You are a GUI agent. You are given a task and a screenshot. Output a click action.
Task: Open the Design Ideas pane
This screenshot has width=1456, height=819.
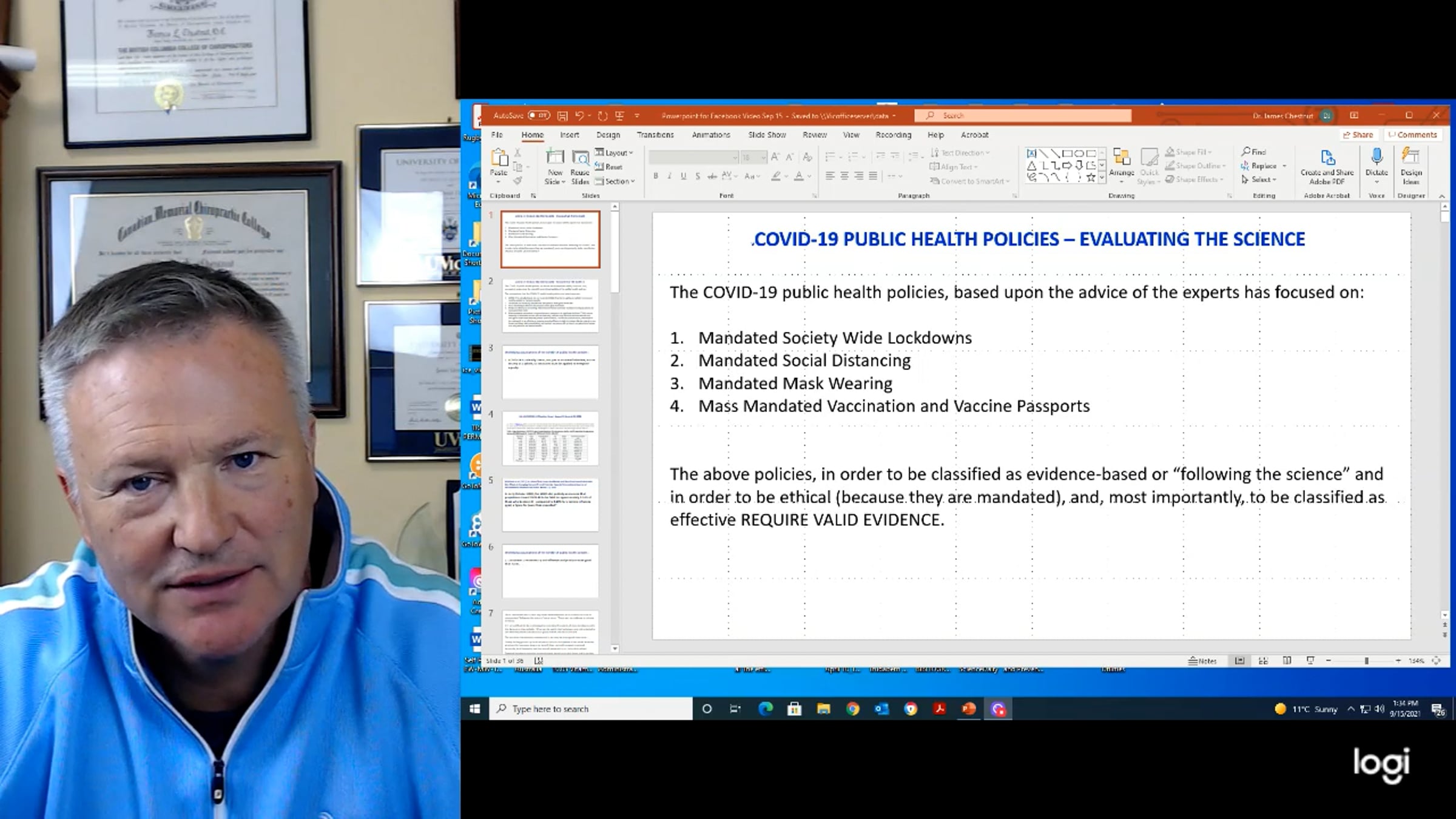point(1411,167)
